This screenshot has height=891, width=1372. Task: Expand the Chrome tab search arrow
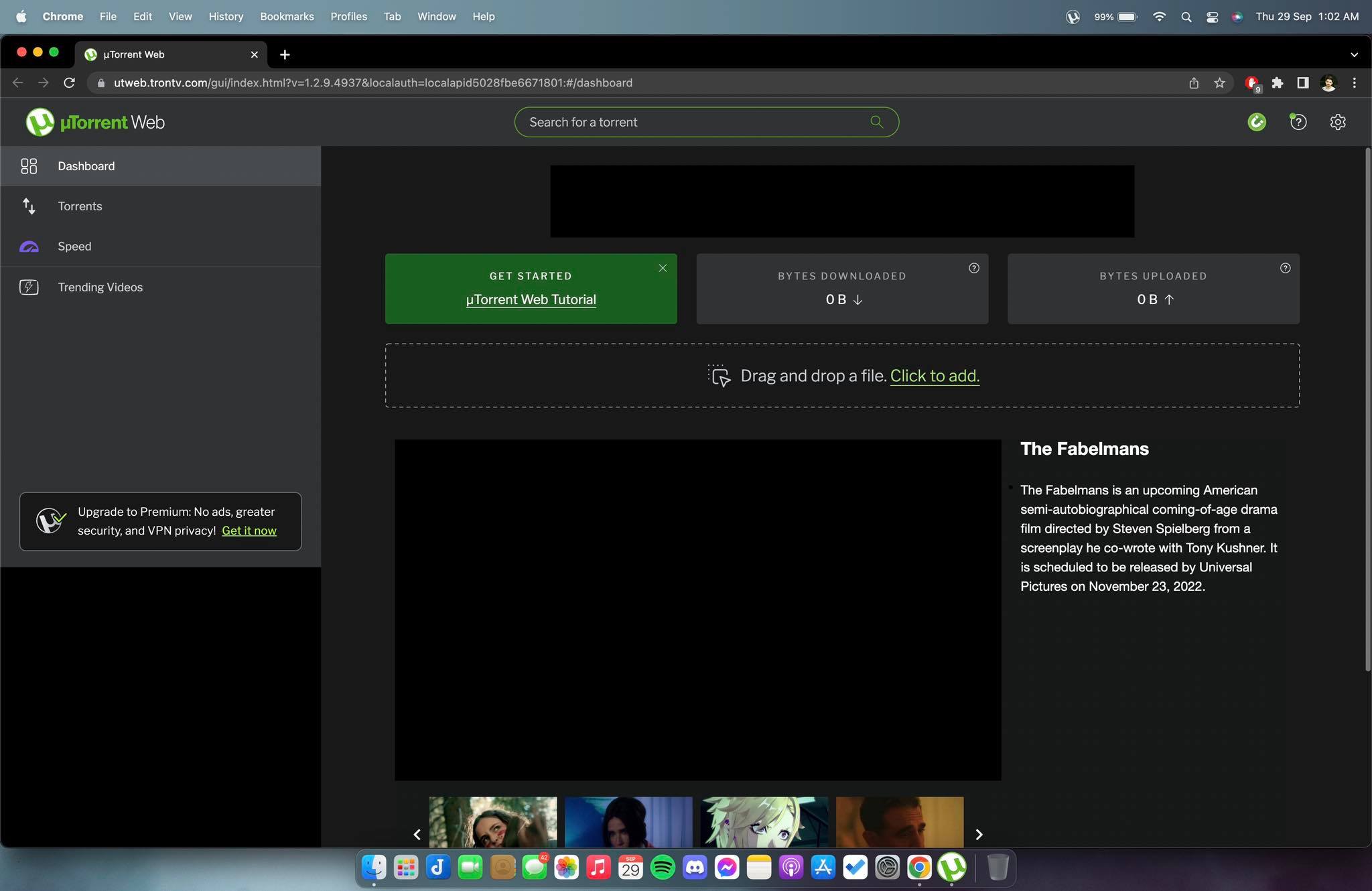[1354, 54]
